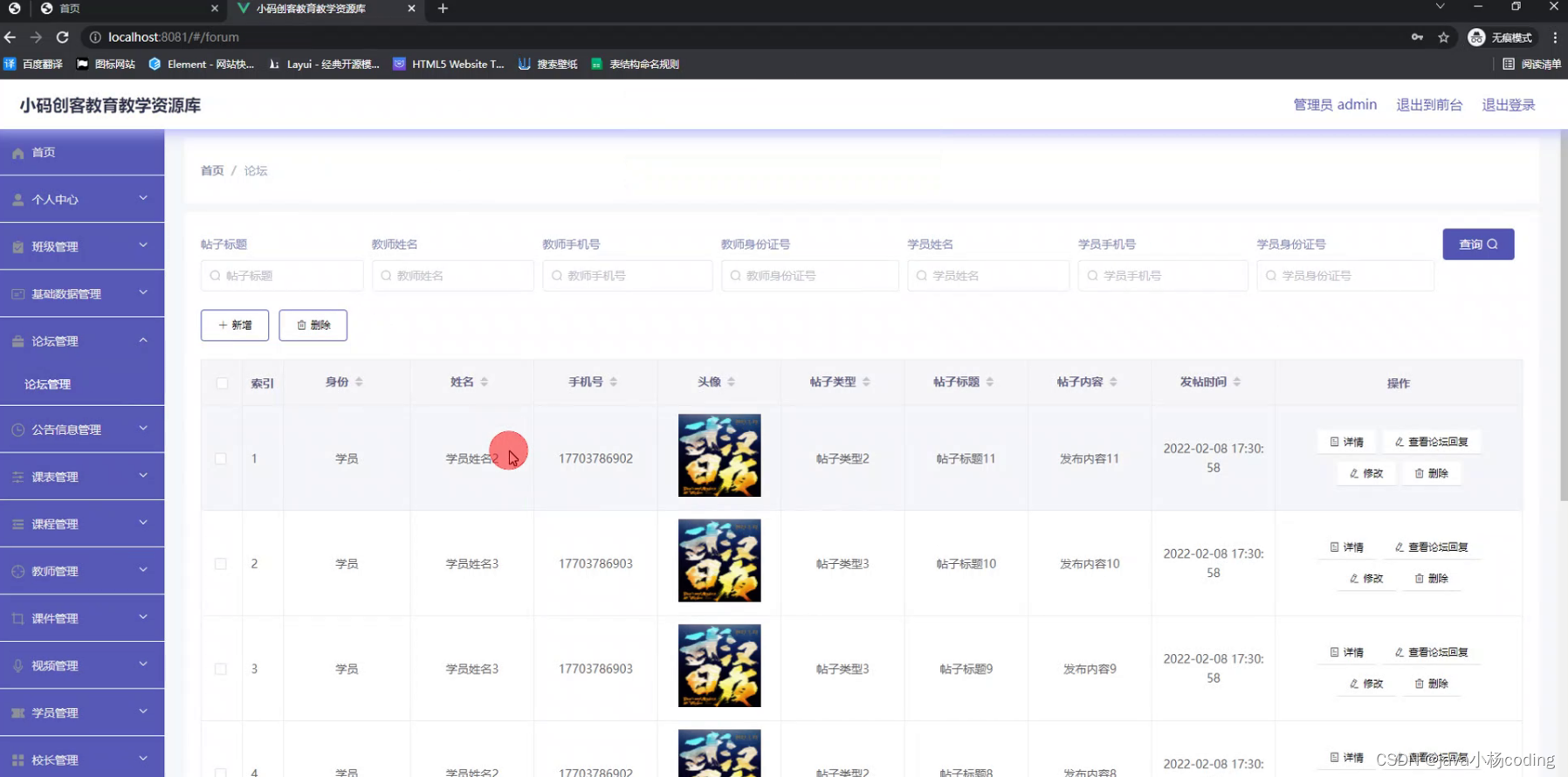Viewport: 1568px width, 777px height.
Task: Click the clock icon next to 公告信息管理
Action: coord(17,430)
